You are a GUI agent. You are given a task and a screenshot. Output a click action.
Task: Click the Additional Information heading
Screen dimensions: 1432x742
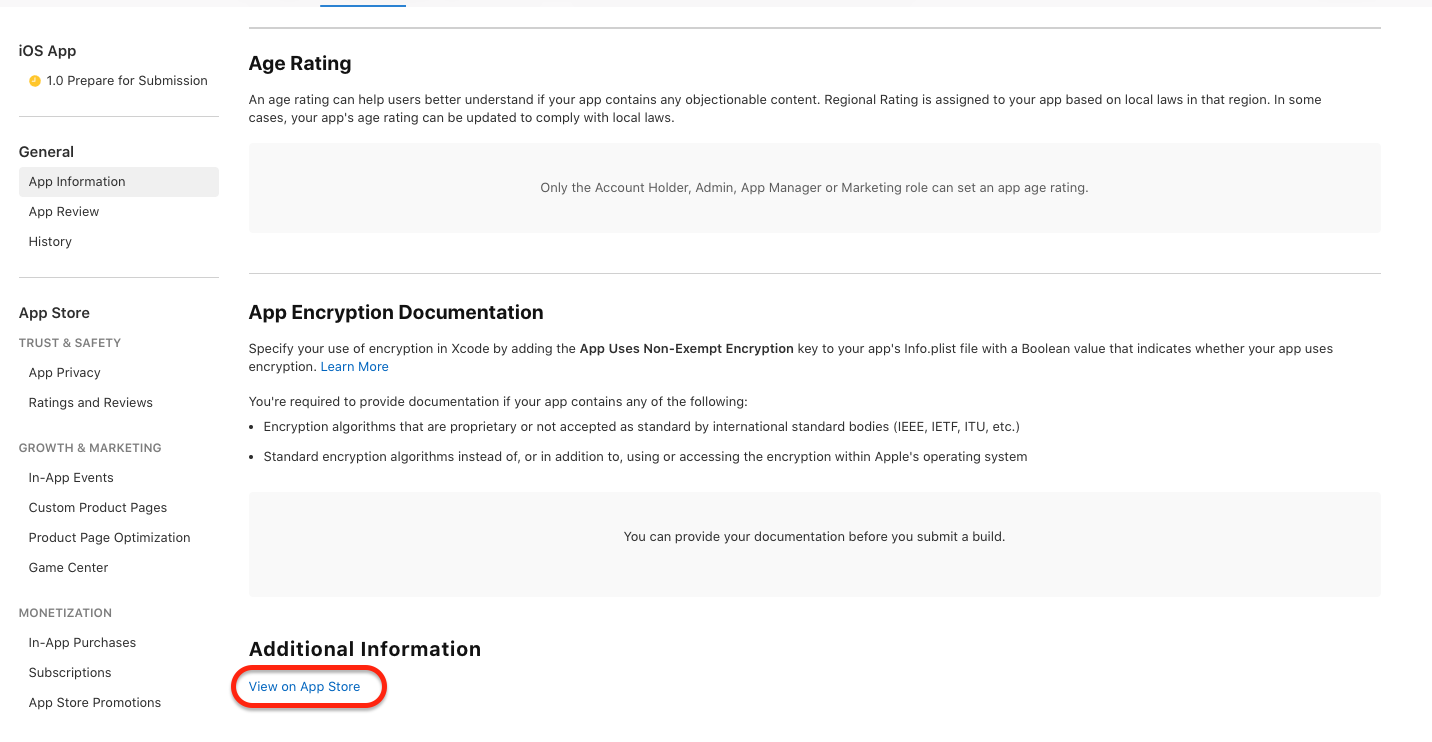(x=364, y=648)
